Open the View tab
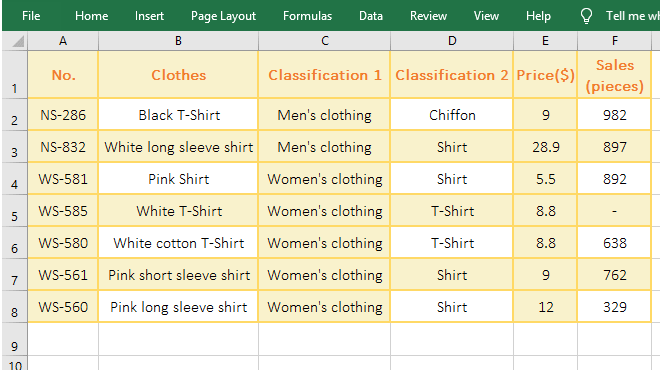The height and width of the screenshot is (370, 660). click(x=486, y=16)
